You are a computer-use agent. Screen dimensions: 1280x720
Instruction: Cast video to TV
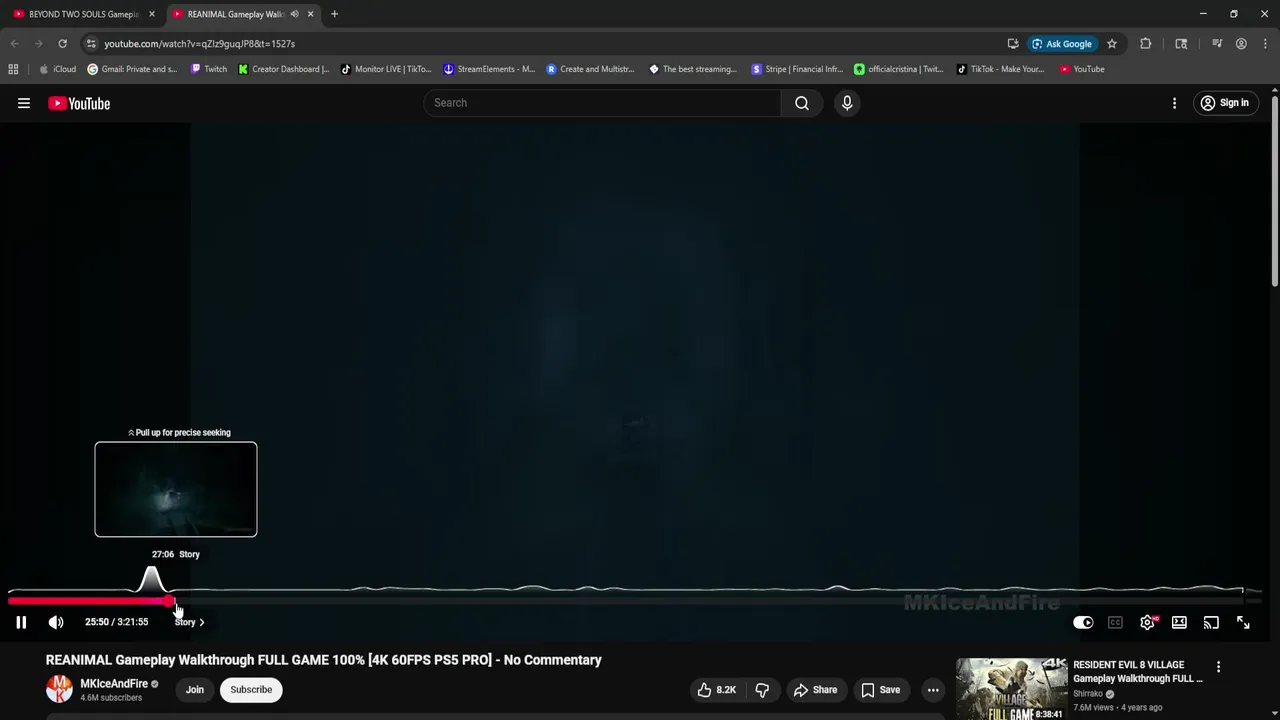[1211, 622]
